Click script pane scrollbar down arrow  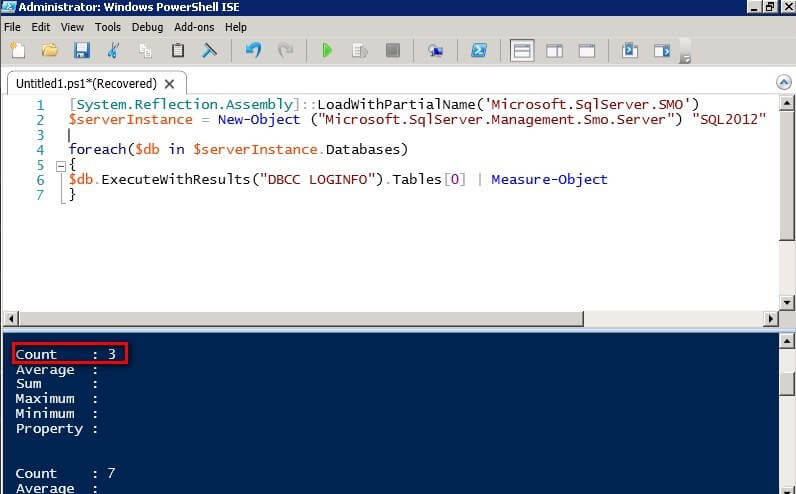(786, 303)
